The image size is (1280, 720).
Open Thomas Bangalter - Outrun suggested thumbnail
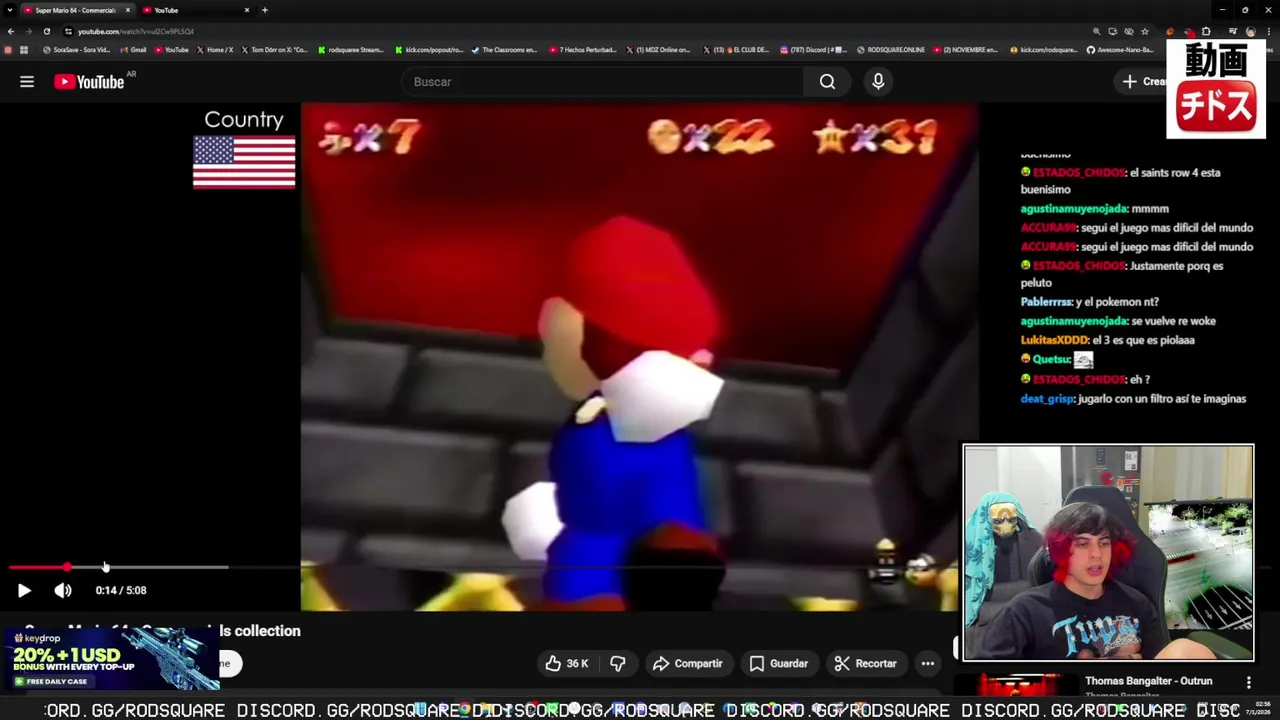(1018, 684)
